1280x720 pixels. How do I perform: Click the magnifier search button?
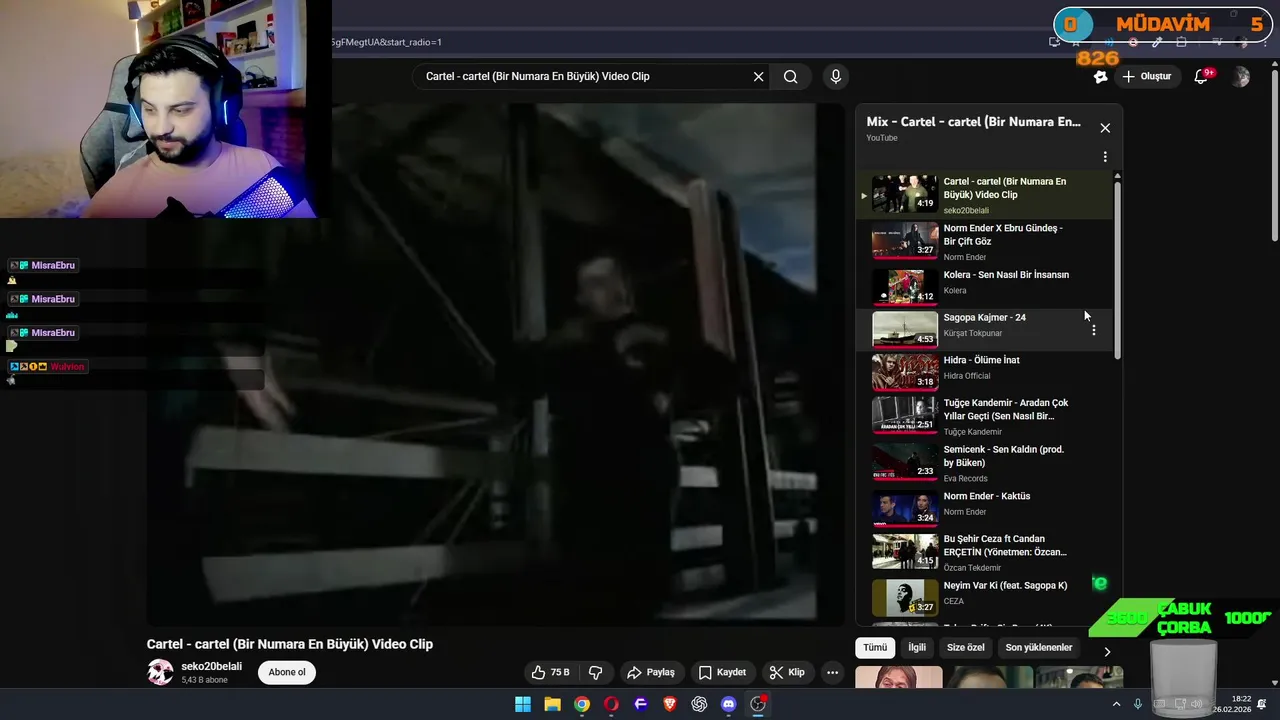coord(790,77)
